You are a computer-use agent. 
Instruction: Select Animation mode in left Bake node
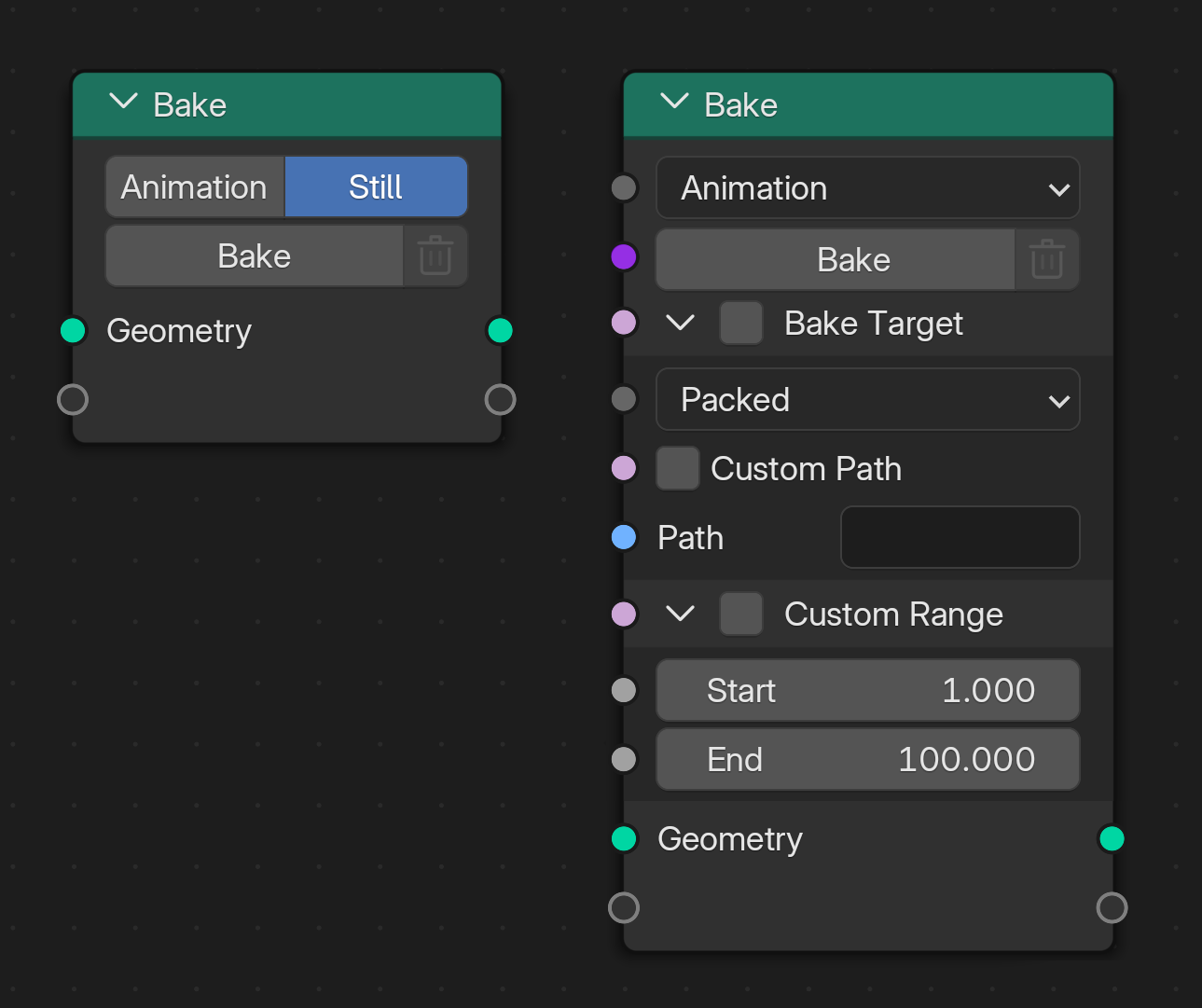click(195, 187)
